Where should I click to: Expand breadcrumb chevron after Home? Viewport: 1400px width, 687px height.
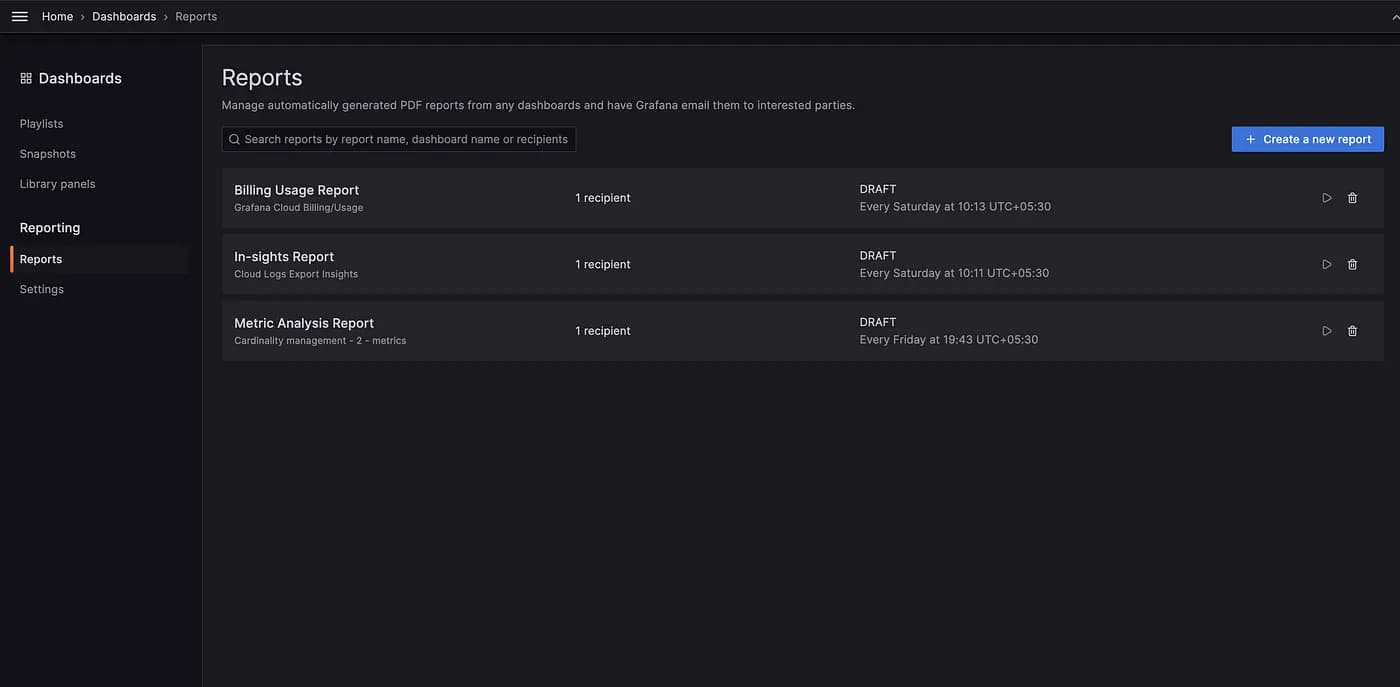[81, 16]
